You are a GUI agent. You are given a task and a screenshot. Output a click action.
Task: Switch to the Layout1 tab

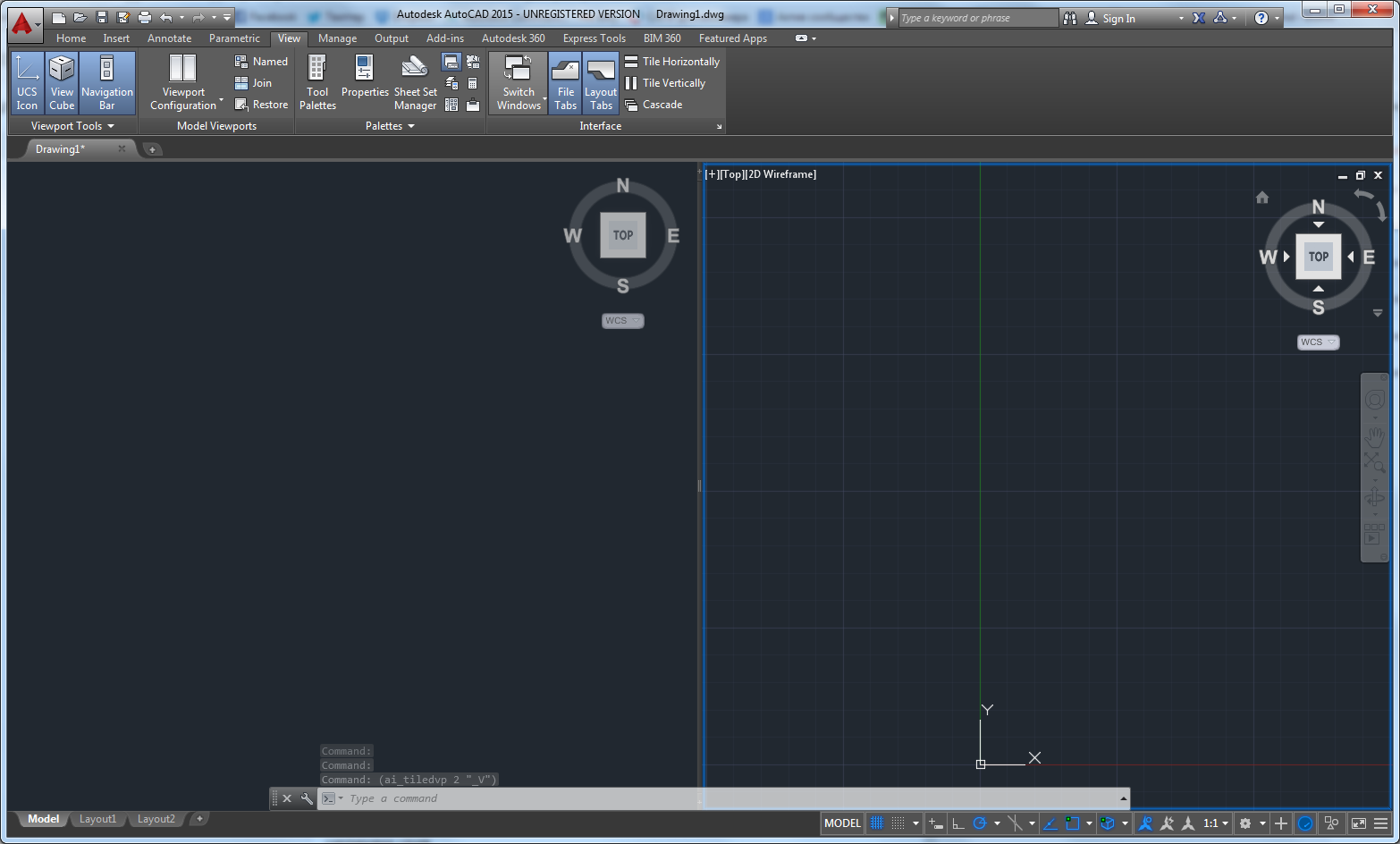(97, 819)
